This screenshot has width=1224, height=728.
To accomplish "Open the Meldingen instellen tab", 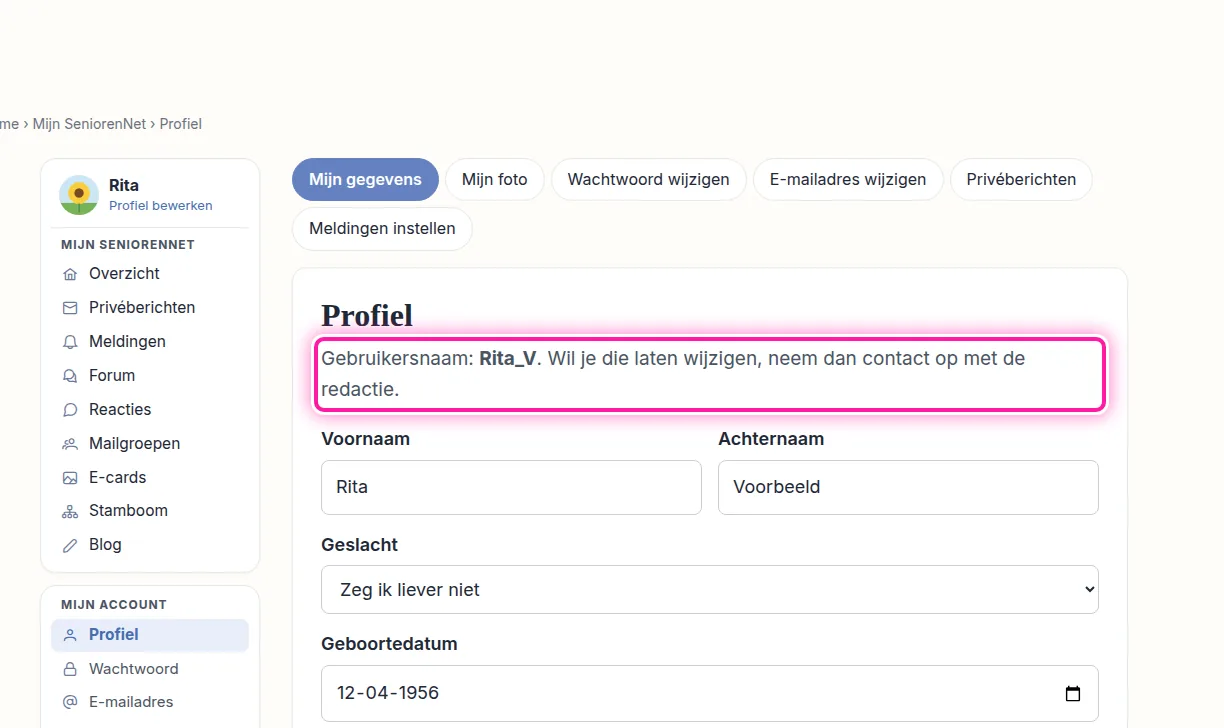I will pyautogui.click(x=382, y=229).
